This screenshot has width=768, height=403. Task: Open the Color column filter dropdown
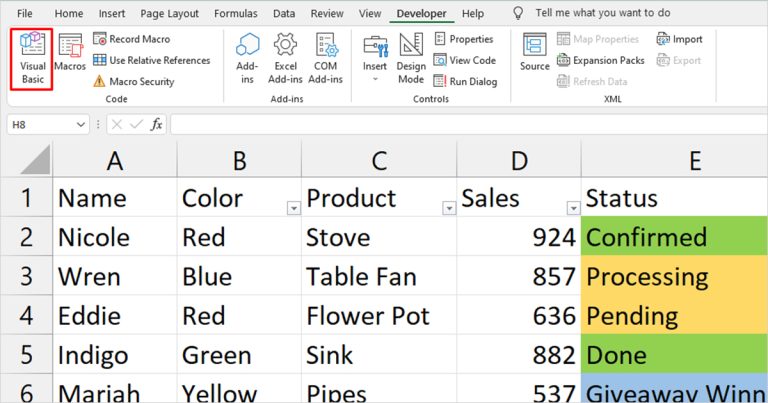click(293, 209)
